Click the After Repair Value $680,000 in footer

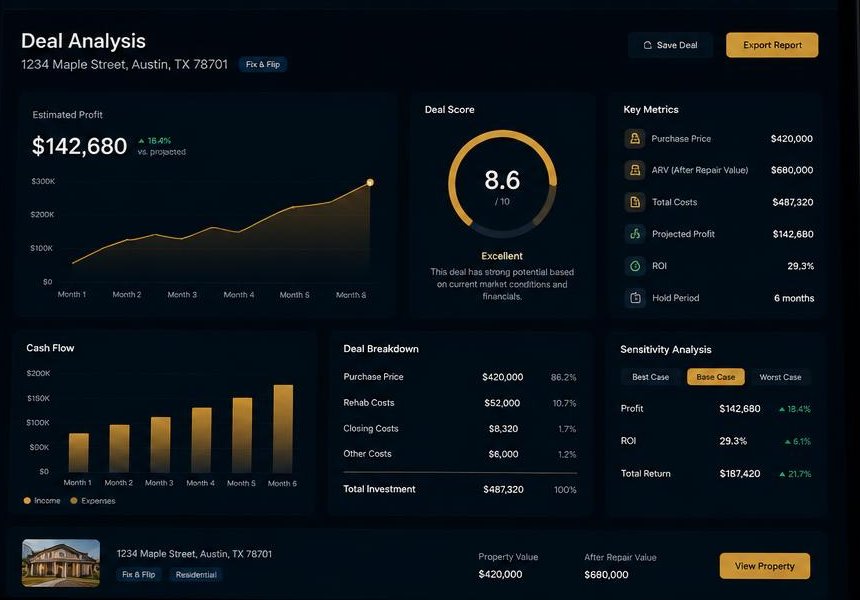click(606, 575)
